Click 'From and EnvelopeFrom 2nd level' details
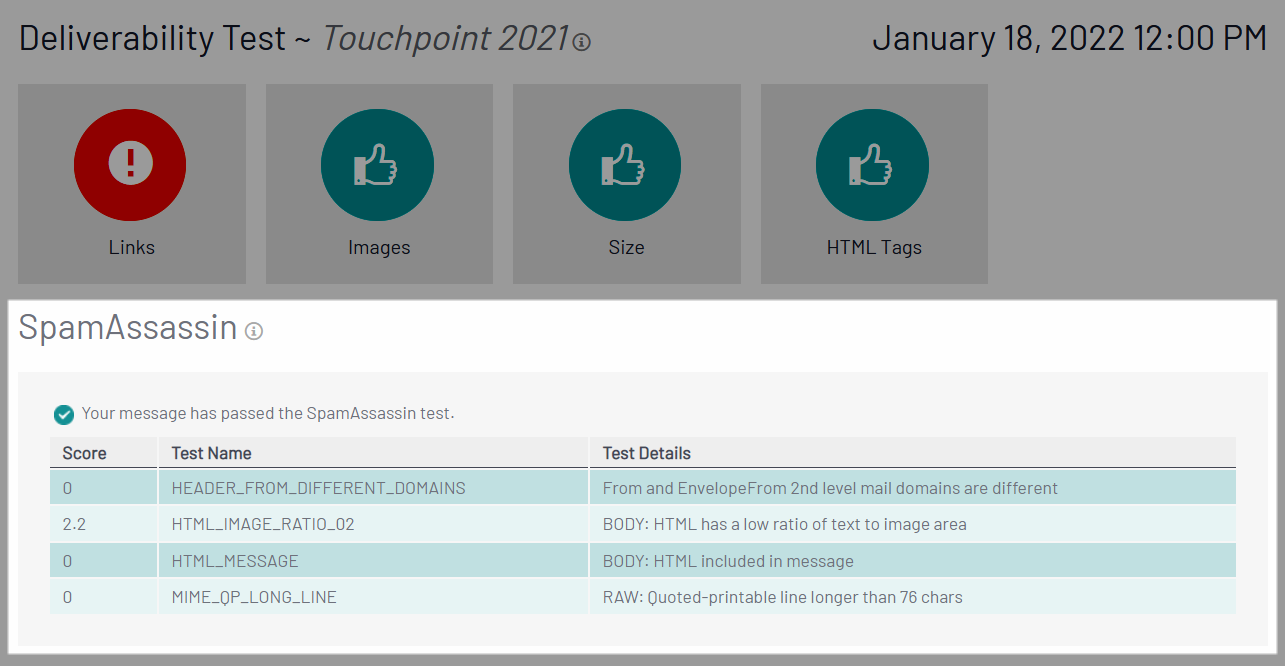 pyautogui.click(x=829, y=489)
